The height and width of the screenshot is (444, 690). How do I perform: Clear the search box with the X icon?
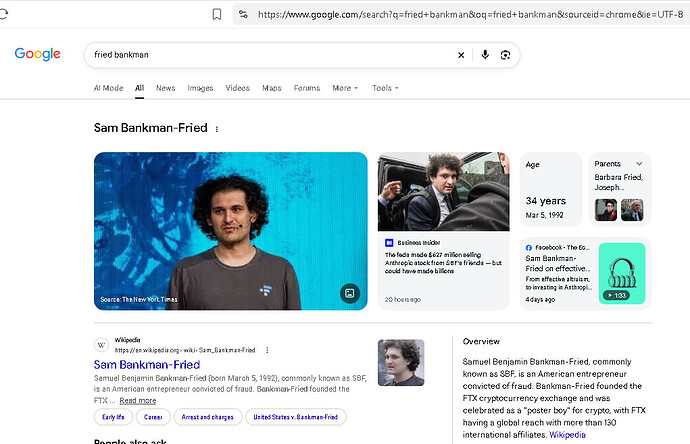[x=461, y=55]
